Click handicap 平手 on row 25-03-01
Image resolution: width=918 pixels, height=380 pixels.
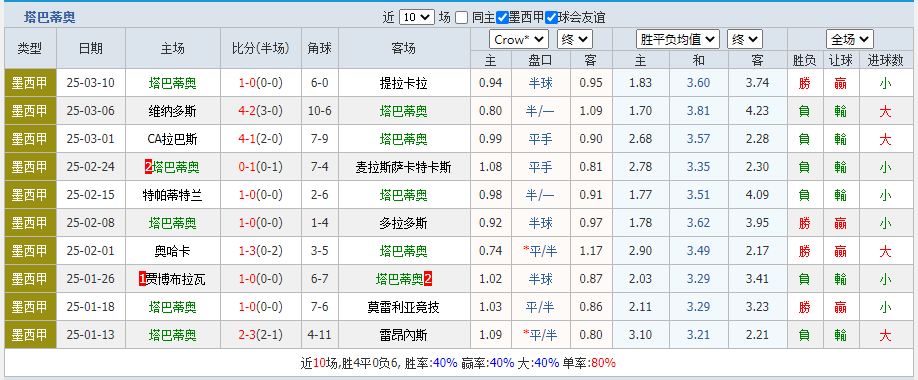(x=540, y=139)
